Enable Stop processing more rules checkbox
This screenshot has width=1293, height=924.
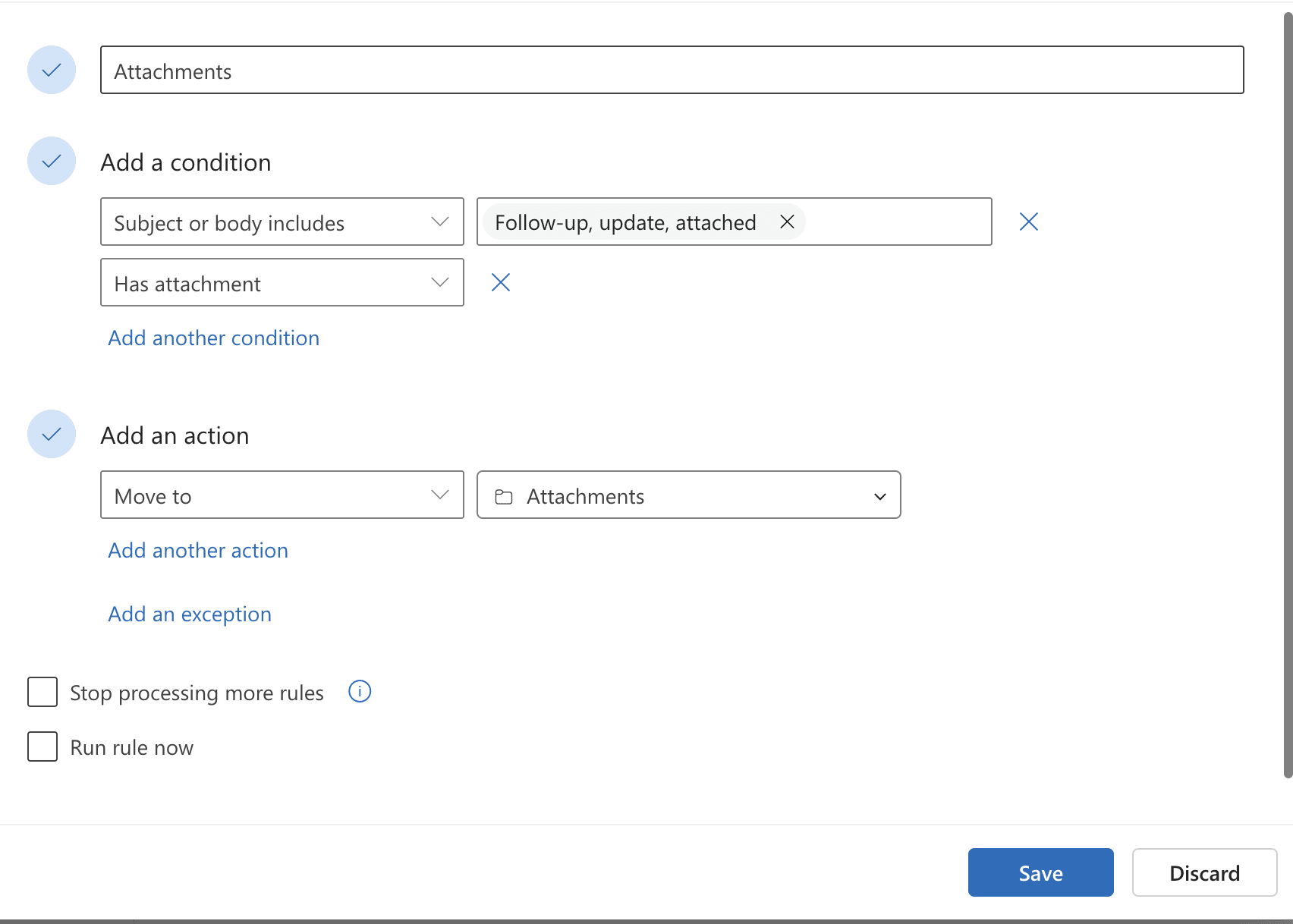42,692
